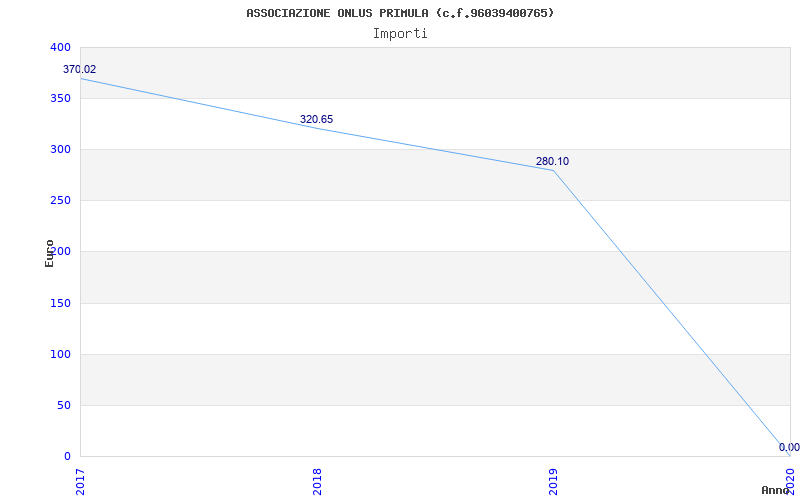Viewport: 800px width, 500px height.
Task: Click the Importi subtitle
Action: coord(400,33)
